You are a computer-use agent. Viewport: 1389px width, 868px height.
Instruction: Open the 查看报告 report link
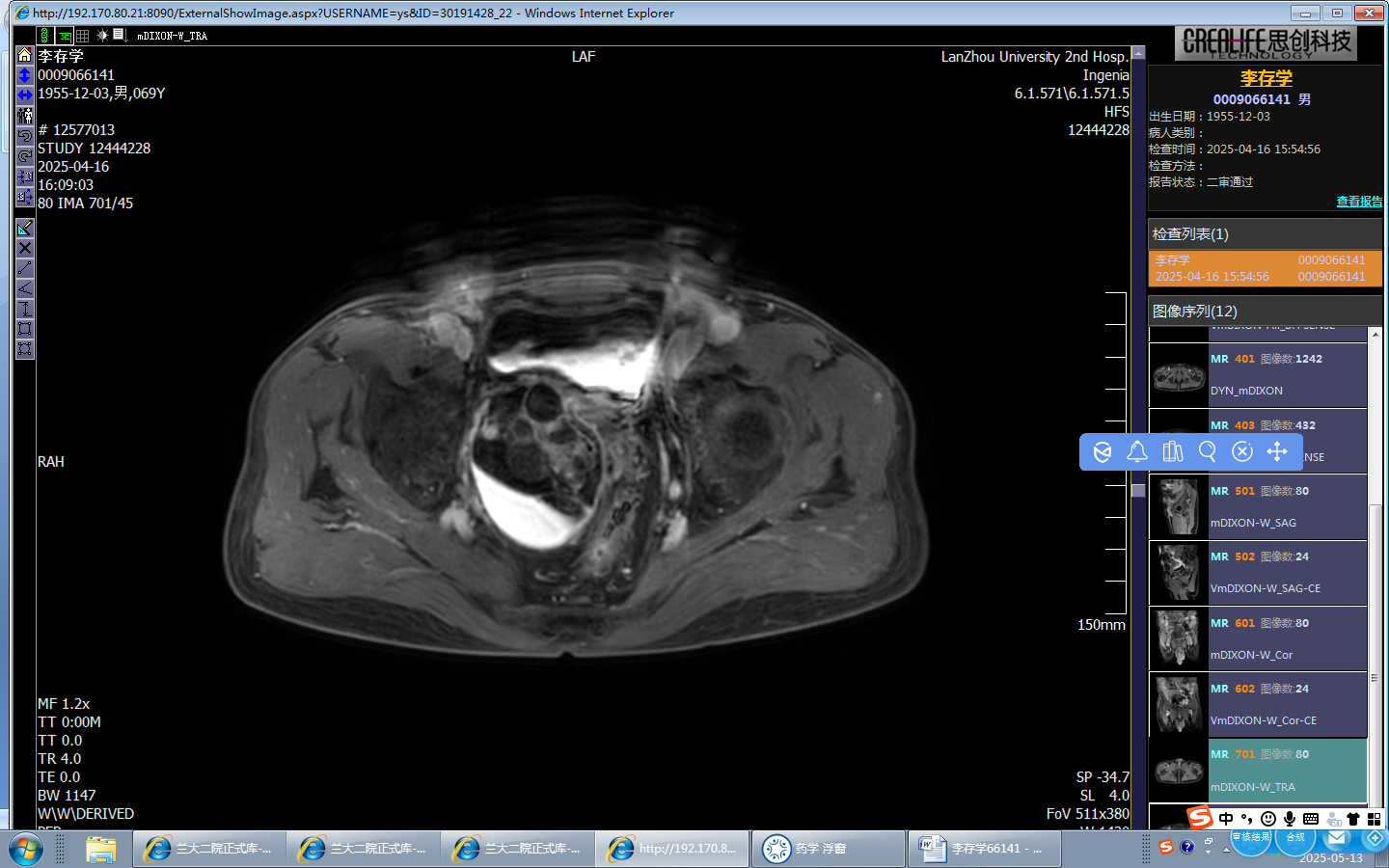tap(1358, 202)
